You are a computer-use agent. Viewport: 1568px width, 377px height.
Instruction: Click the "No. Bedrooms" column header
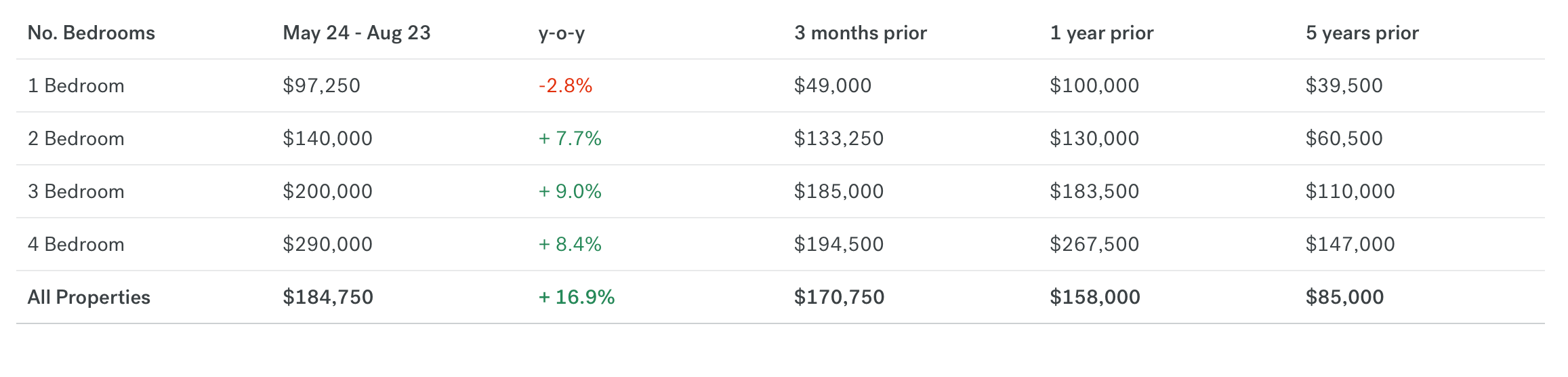(91, 33)
